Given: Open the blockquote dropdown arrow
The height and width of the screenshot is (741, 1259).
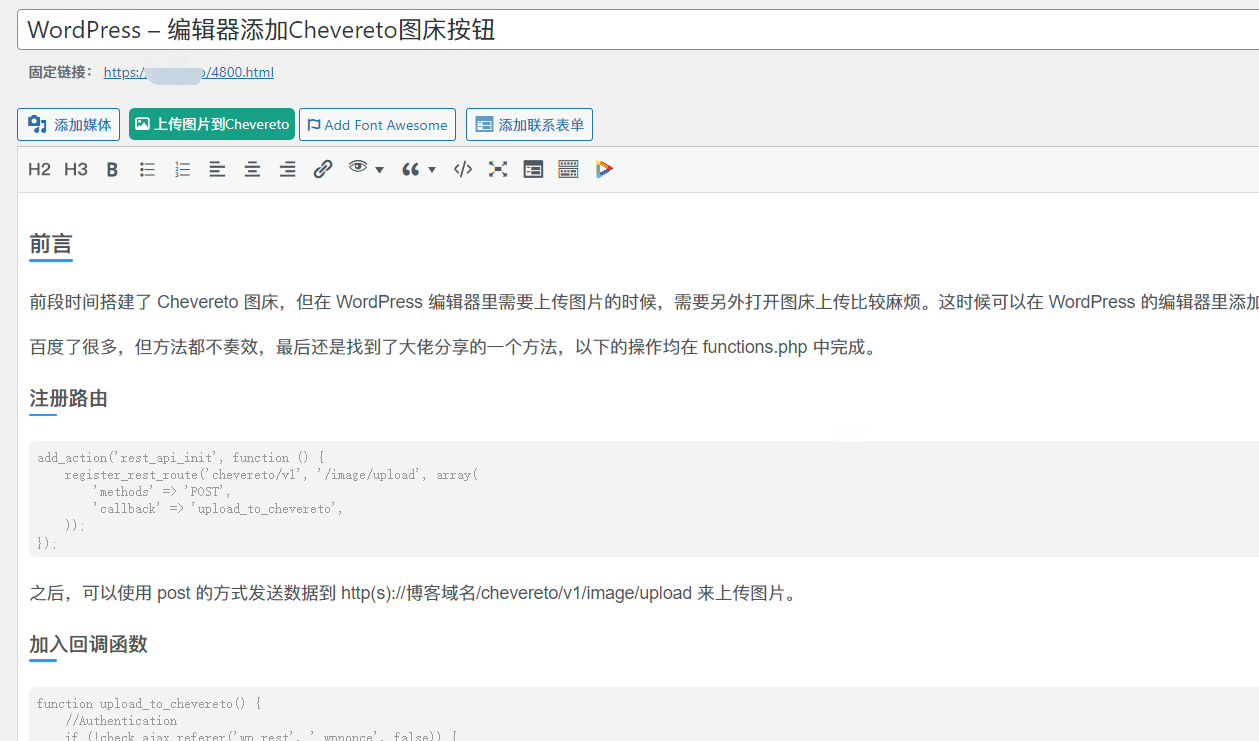Looking at the screenshot, I should pos(432,170).
